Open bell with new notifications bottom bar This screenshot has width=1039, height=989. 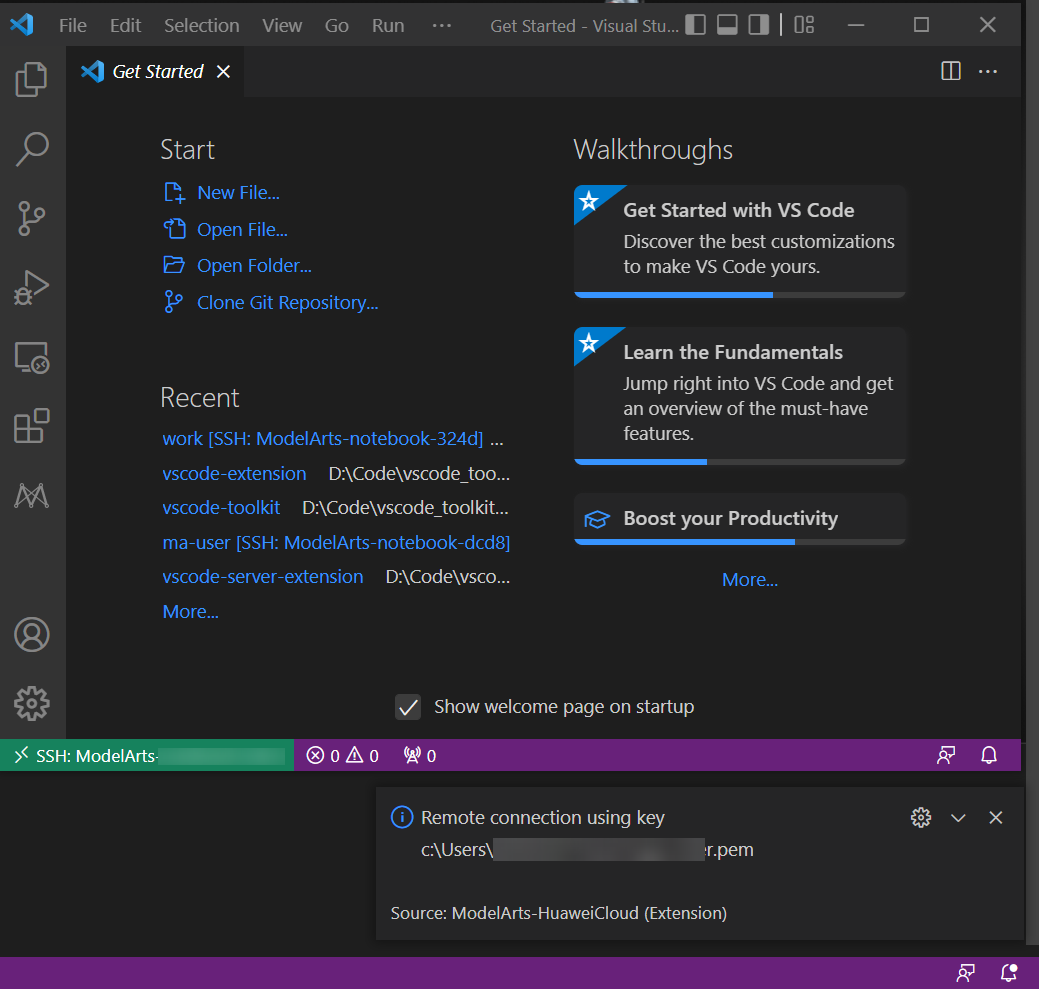pos(1009,972)
